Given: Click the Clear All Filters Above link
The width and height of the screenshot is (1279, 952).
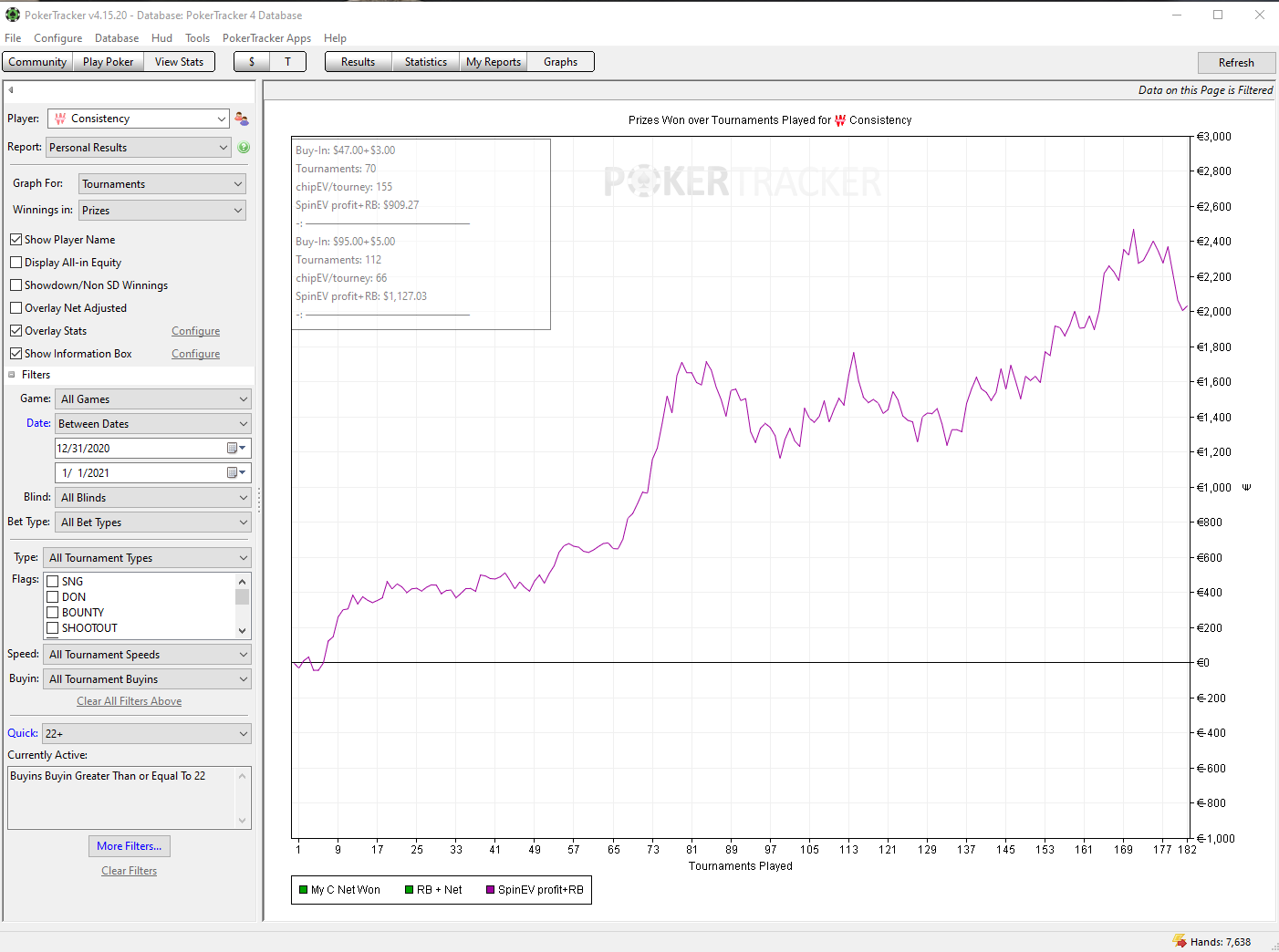Looking at the screenshot, I should coord(129,701).
